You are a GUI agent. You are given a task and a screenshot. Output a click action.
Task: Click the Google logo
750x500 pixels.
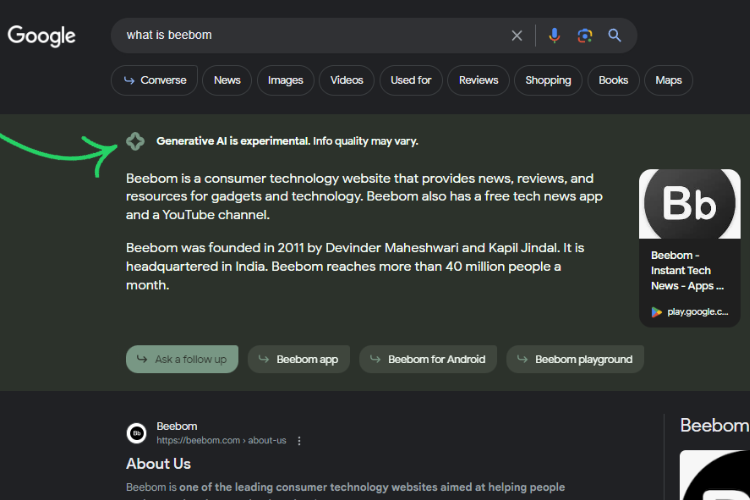click(x=41, y=35)
